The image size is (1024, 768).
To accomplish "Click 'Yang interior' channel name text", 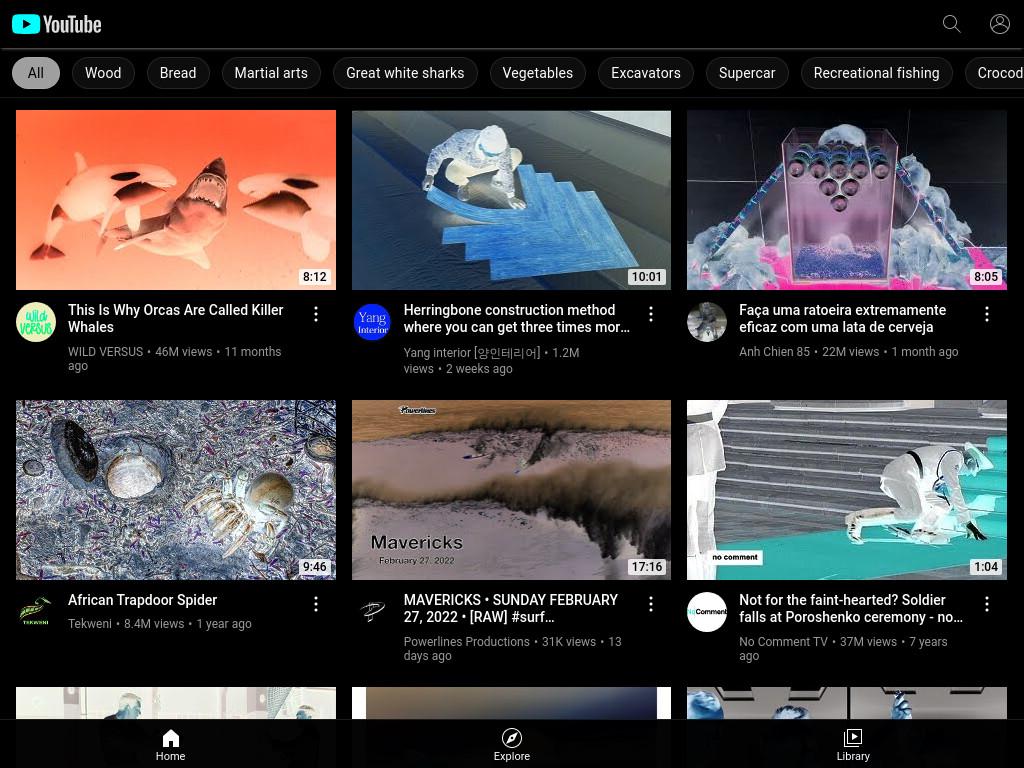I will point(472,353).
